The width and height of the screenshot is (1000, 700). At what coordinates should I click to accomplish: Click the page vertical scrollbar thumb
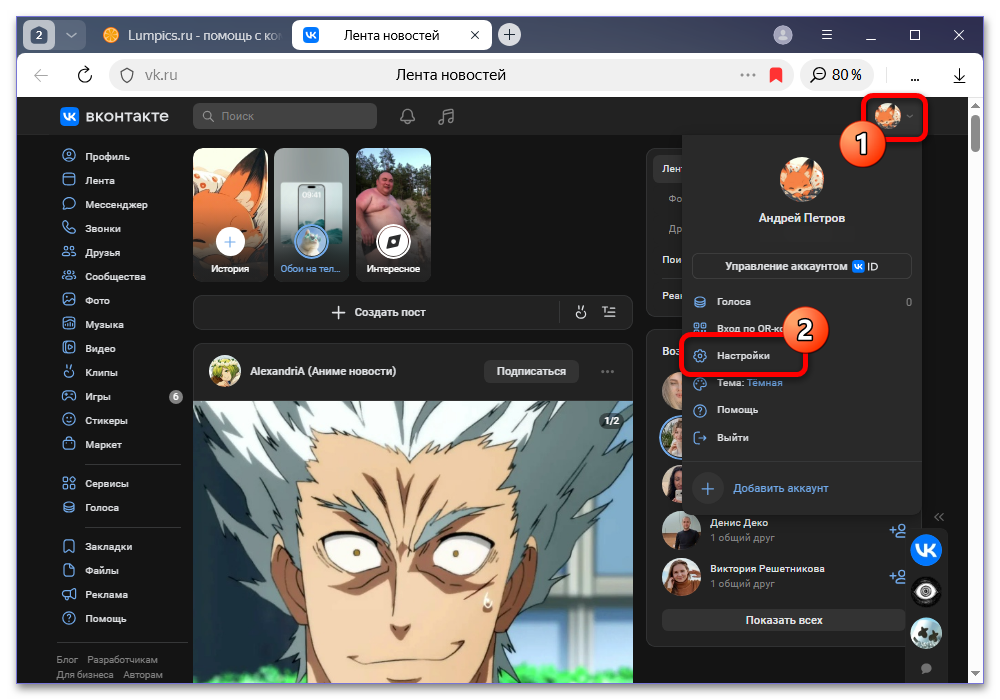pos(975,133)
